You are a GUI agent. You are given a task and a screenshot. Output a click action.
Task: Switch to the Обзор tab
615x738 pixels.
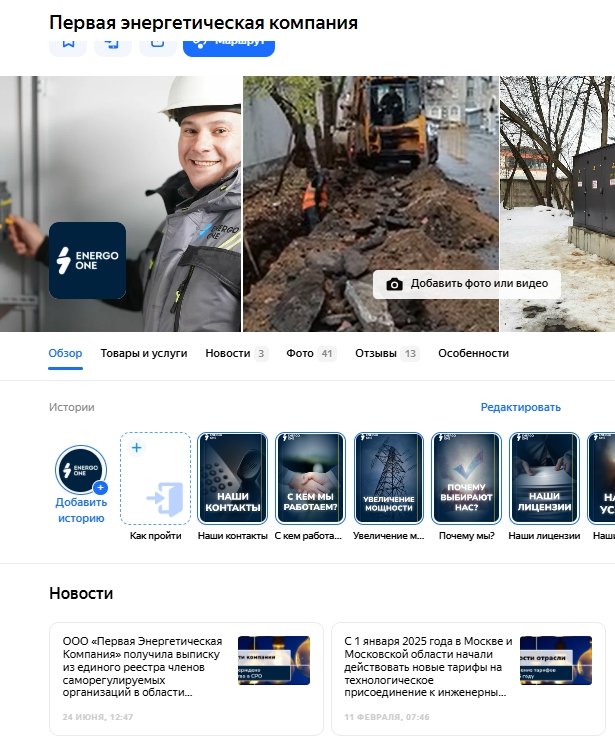click(x=65, y=353)
